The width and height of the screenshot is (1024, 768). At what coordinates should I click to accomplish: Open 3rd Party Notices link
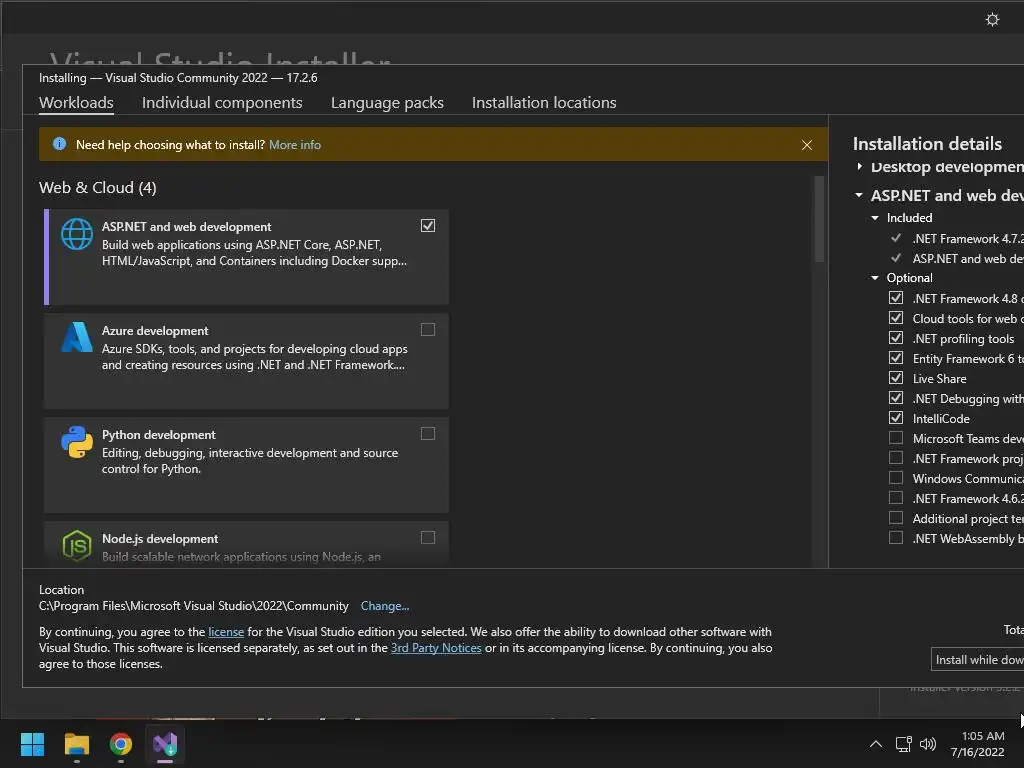pyautogui.click(x=436, y=648)
